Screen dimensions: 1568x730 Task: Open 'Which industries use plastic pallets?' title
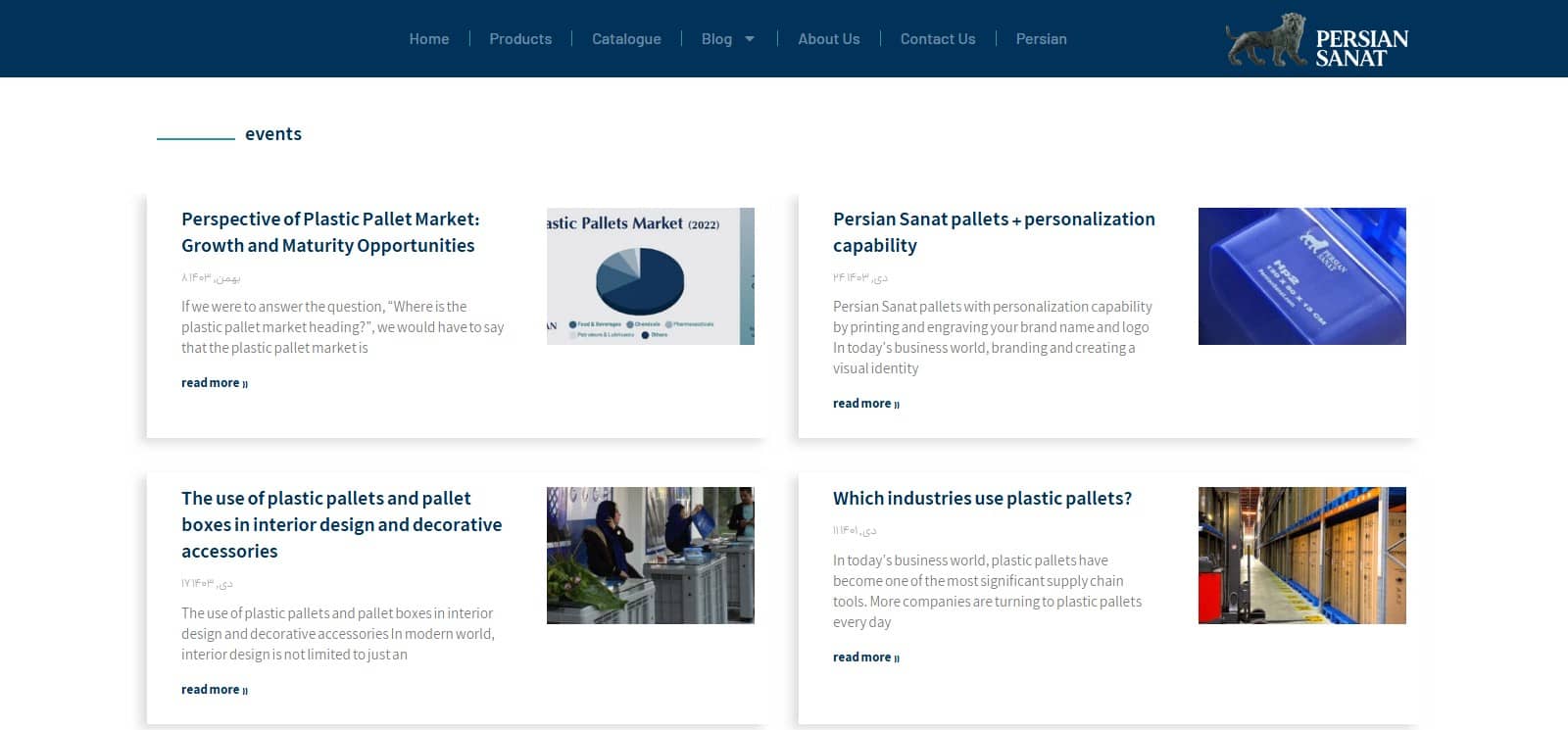point(982,498)
